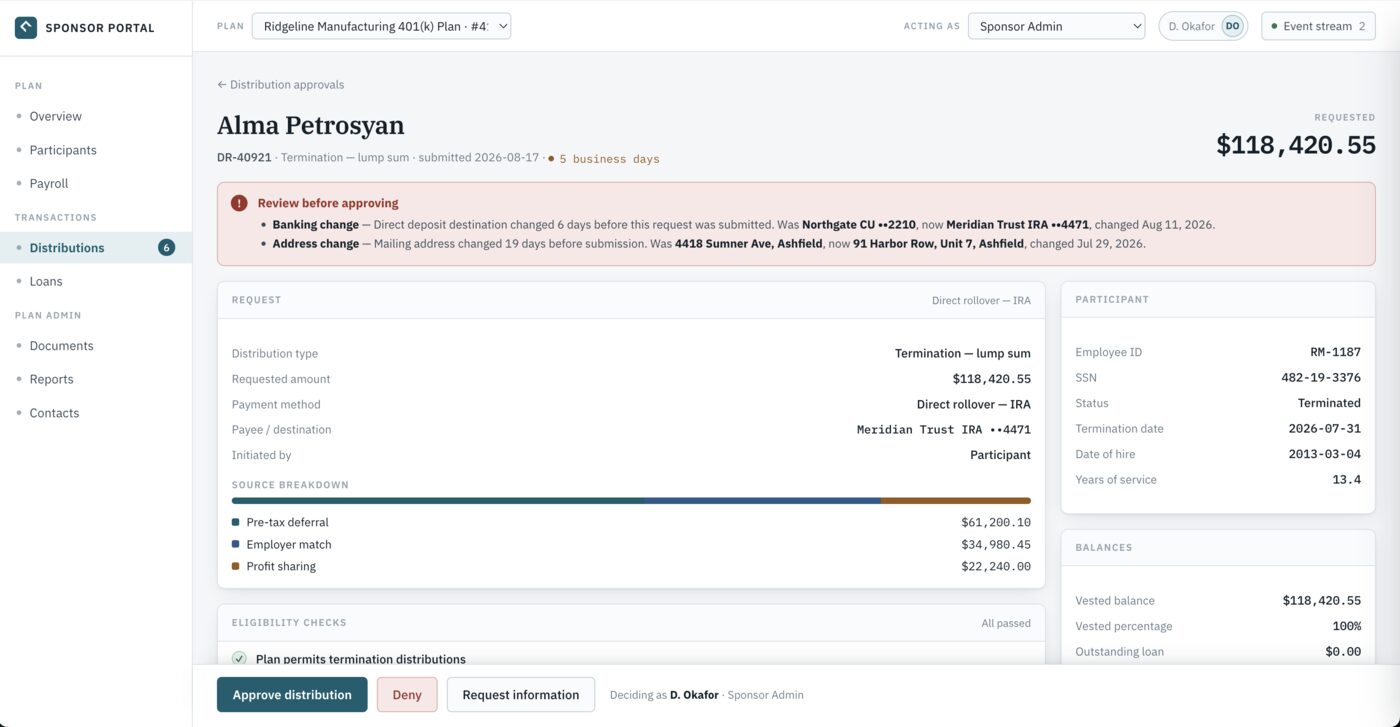Click the Terminated status value
This screenshot has height=727, width=1400.
pyautogui.click(x=1329, y=403)
